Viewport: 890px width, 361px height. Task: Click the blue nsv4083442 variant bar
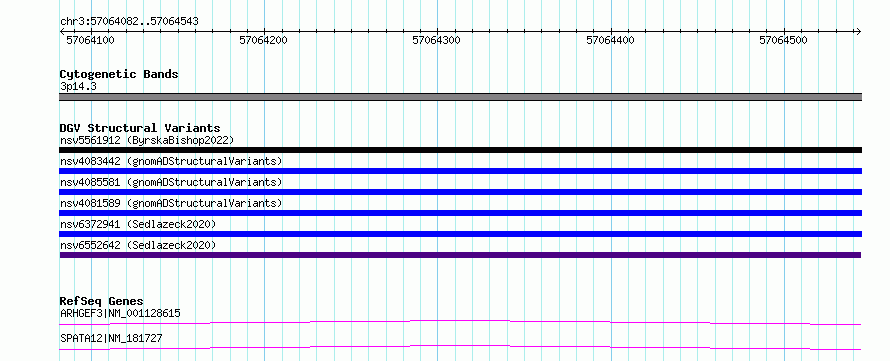click(x=461, y=171)
